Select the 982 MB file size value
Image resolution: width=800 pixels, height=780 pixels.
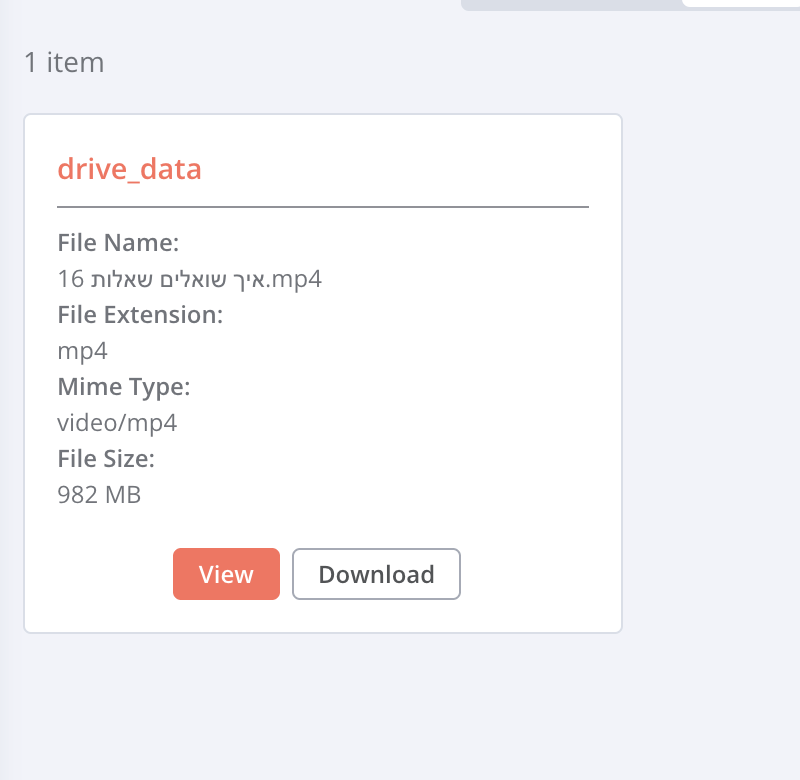coord(99,495)
